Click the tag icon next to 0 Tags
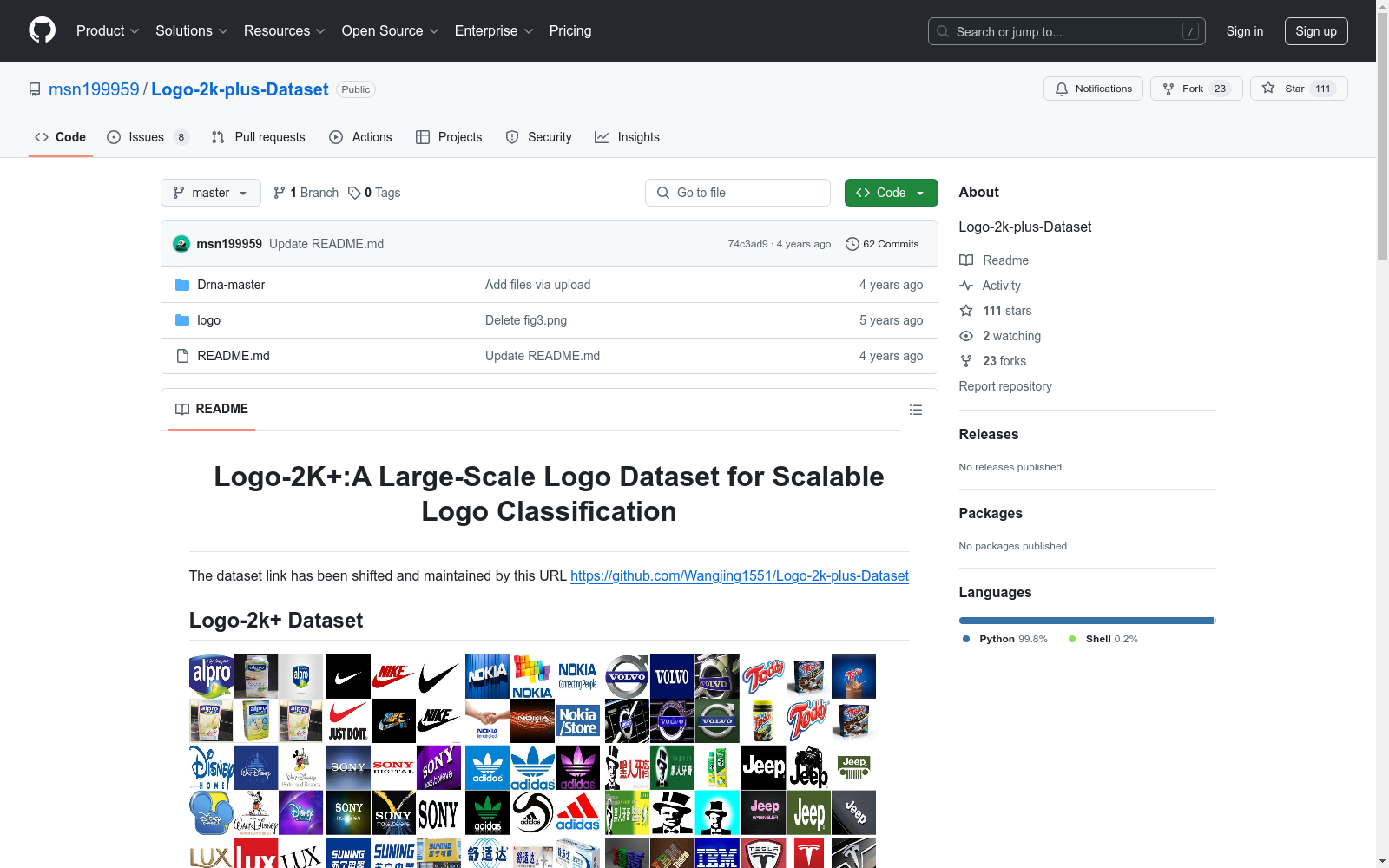This screenshot has height=868, width=1389. (354, 193)
